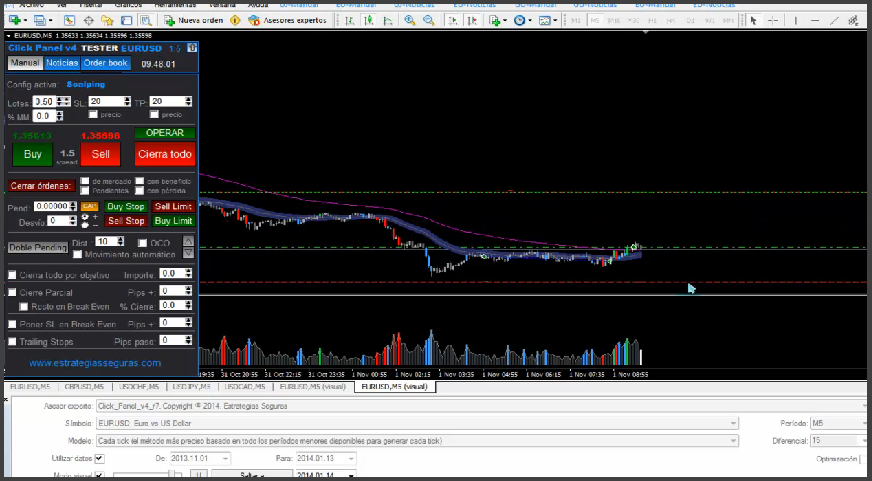Expand the Modelo dropdown list

click(733, 439)
